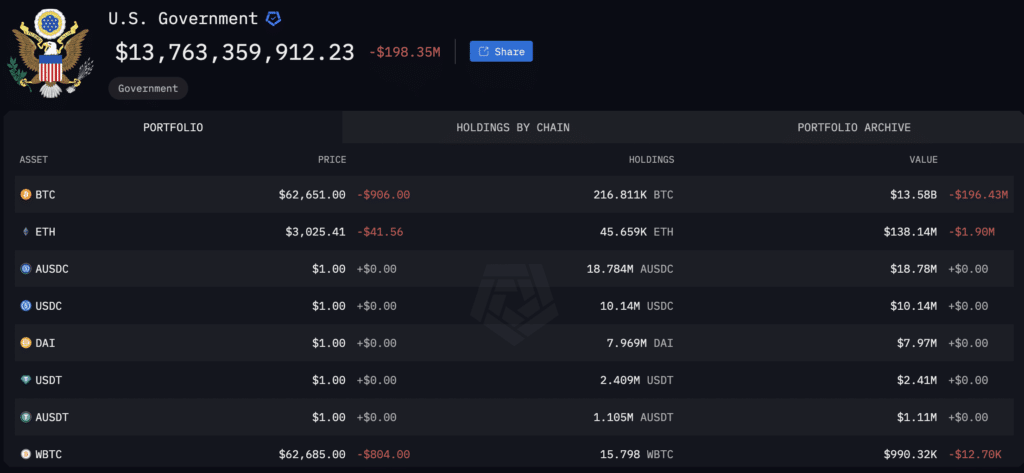
Task: Sort by the Price column header
Action: point(332,159)
